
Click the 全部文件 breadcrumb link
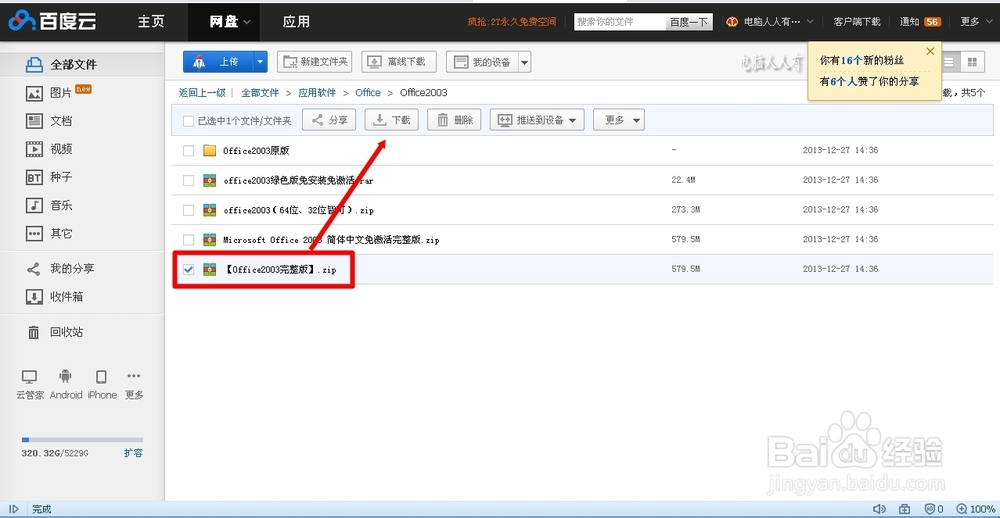click(x=260, y=92)
